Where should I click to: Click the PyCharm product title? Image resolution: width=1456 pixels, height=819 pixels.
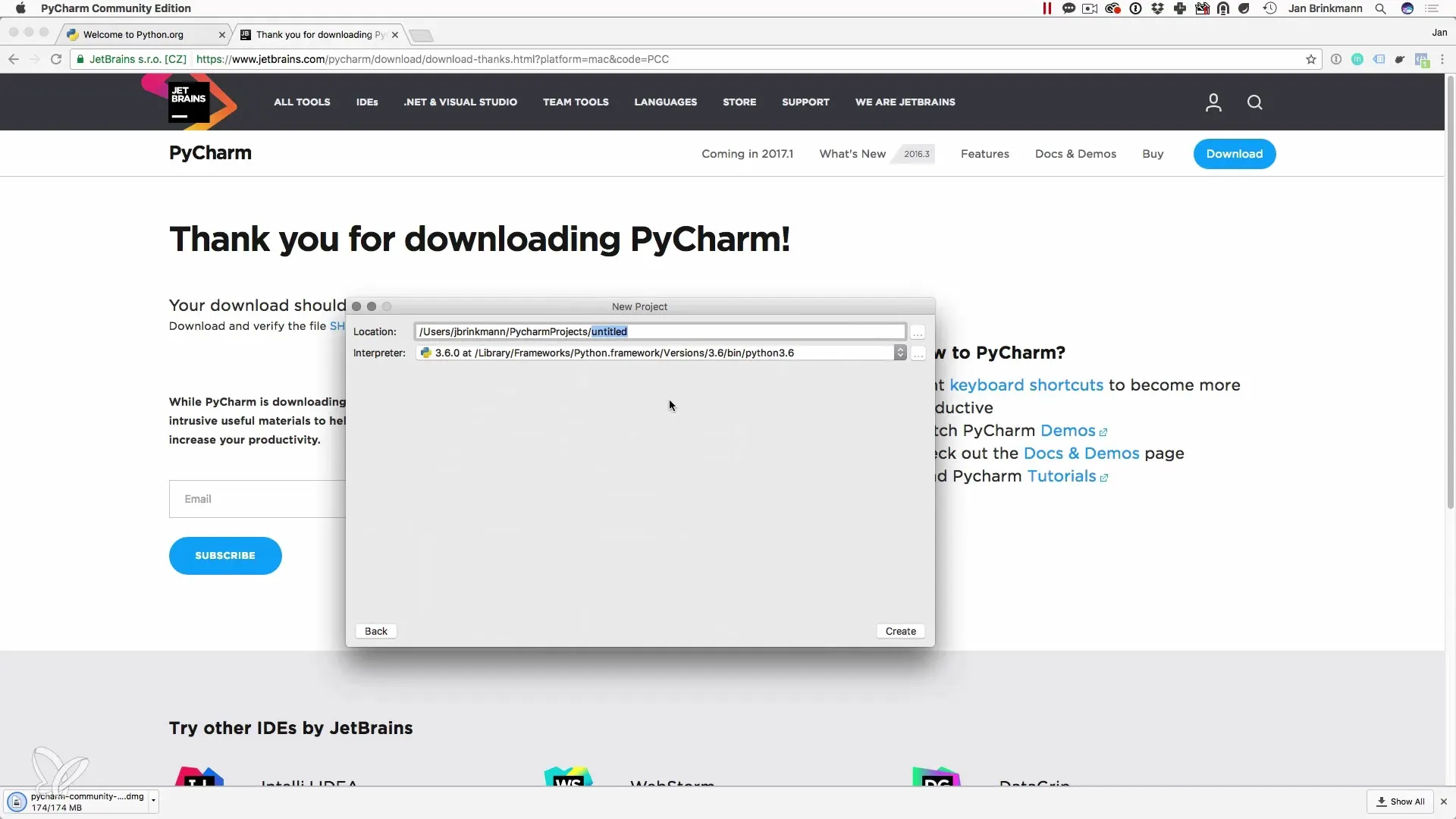[x=210, y=153]
